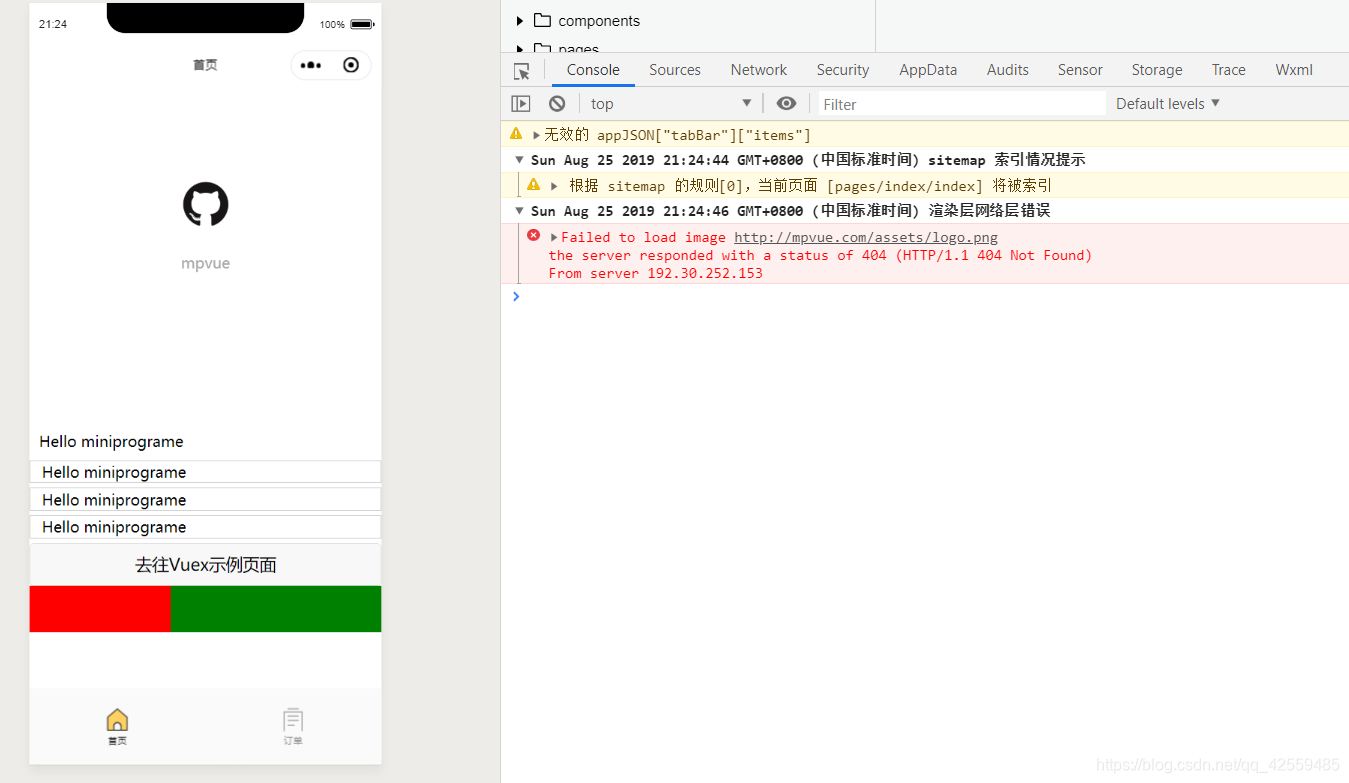Click the console prompt input line
The image size is (1349, 783).
click(x=930, y=297)
